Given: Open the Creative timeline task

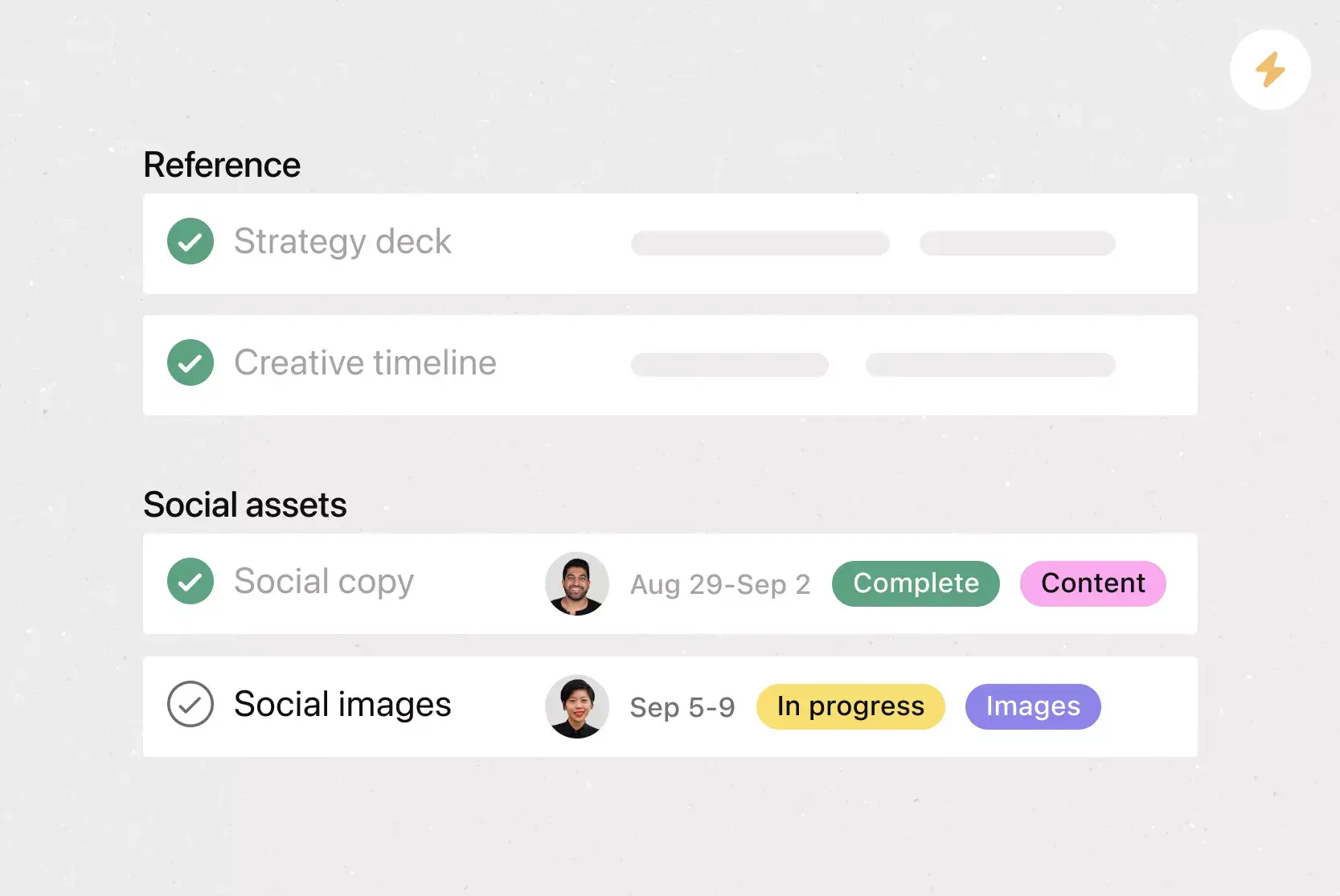Looking at the screenshot, I should click(x=365, y=362).
